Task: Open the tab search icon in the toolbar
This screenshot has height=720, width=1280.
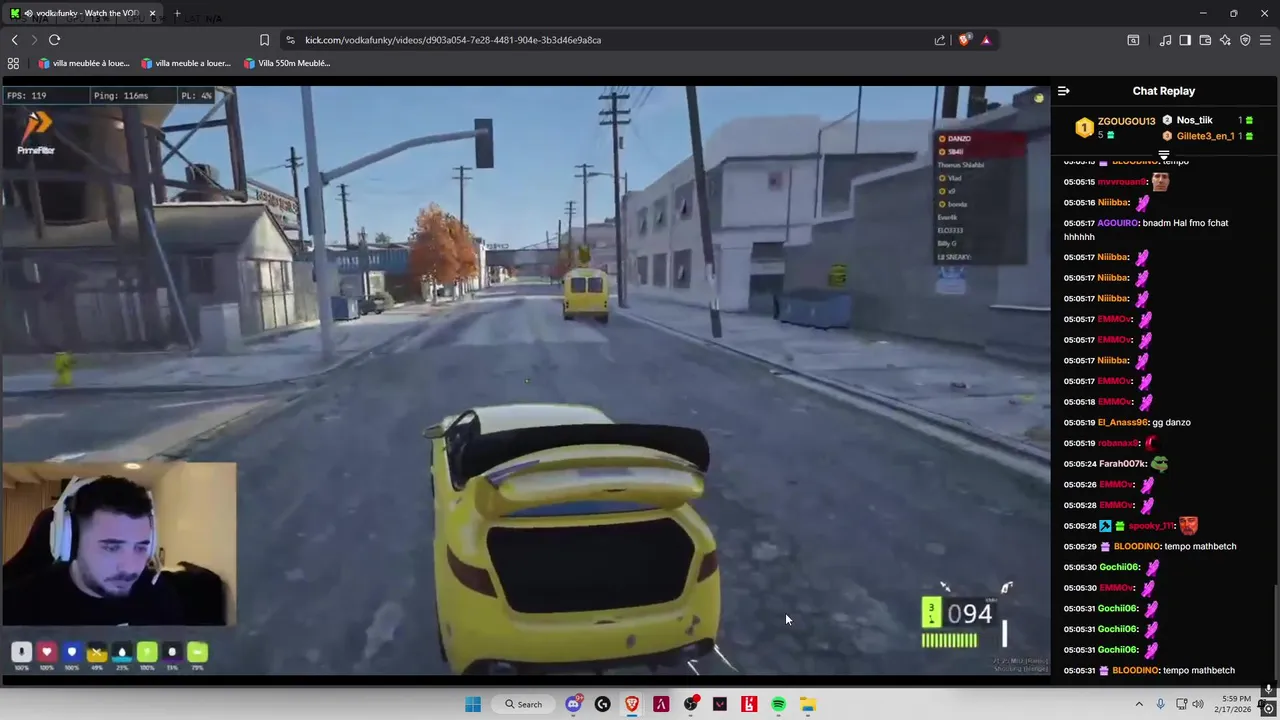Action: (x=1133, y=40)
